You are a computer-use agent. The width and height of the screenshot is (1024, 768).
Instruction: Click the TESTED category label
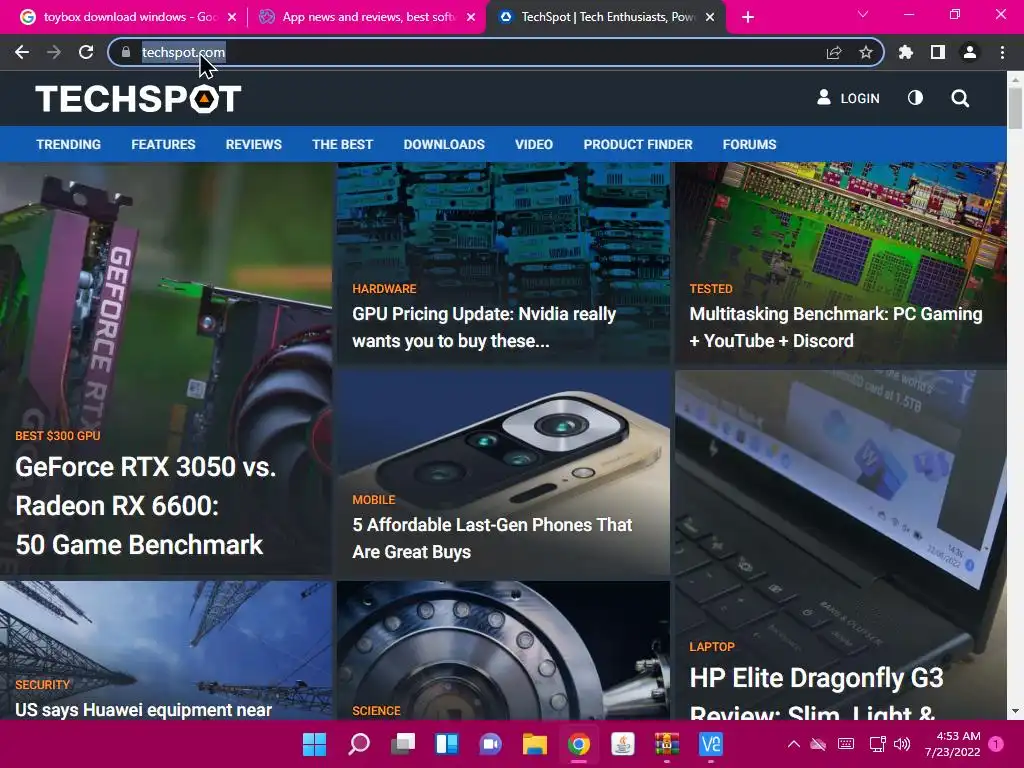[711, 289]
